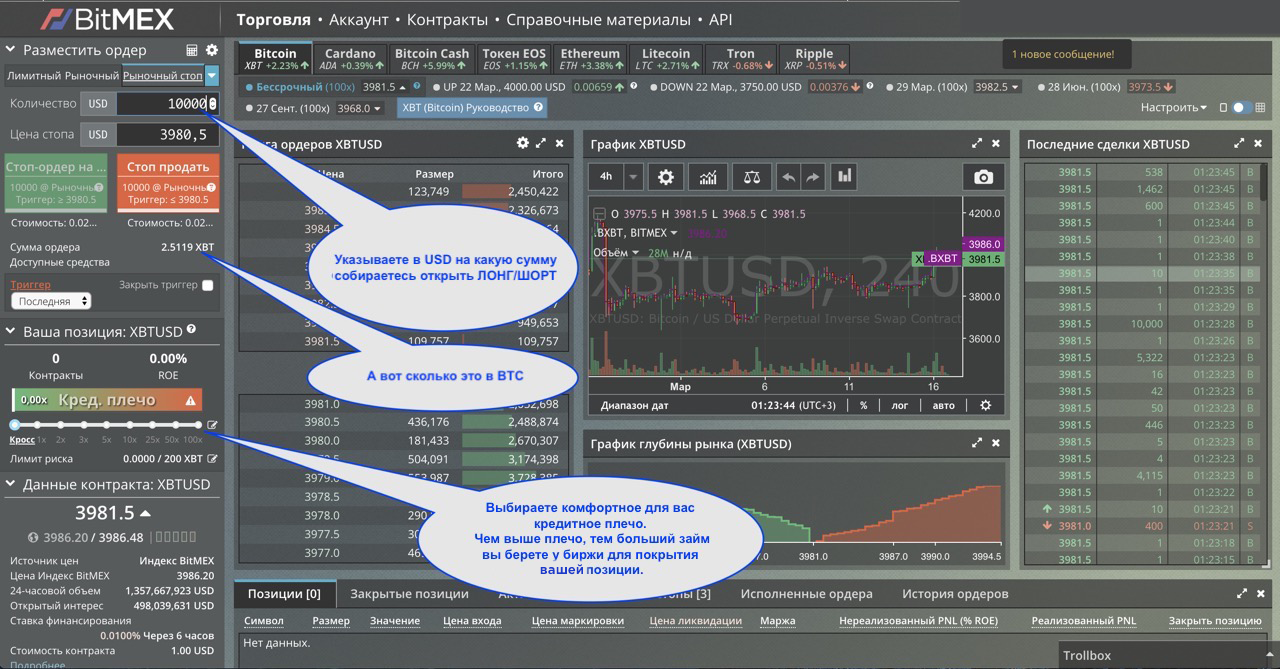Toggle the лог scale option on chart
Screen dimensions: 1280x669
(x=899, y=406)
